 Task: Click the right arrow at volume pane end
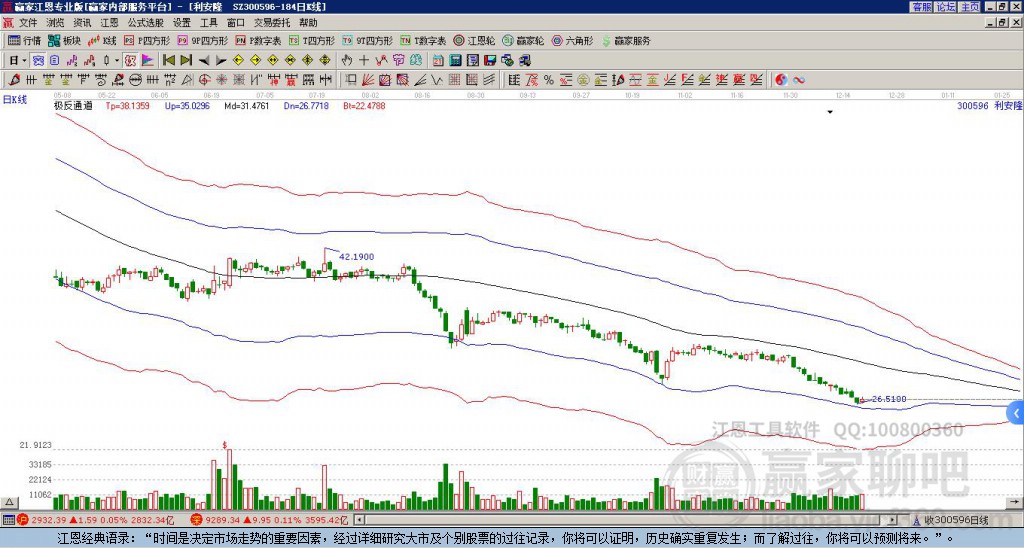1014,502
